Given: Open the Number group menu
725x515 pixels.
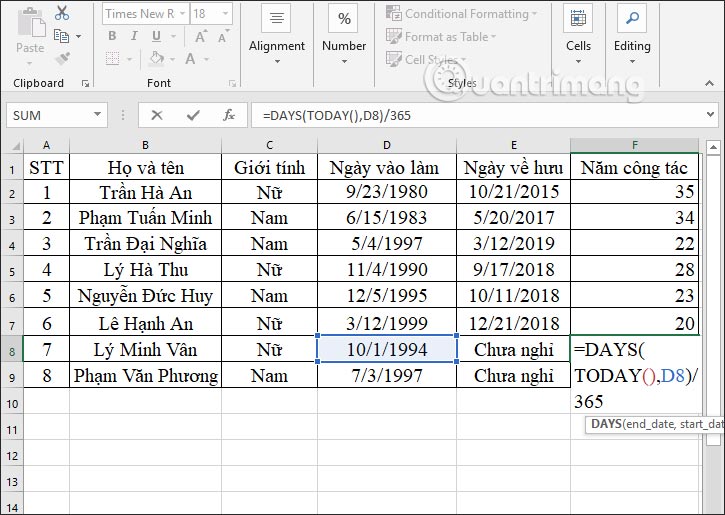Looking at the screenshot, I should 344,35.
